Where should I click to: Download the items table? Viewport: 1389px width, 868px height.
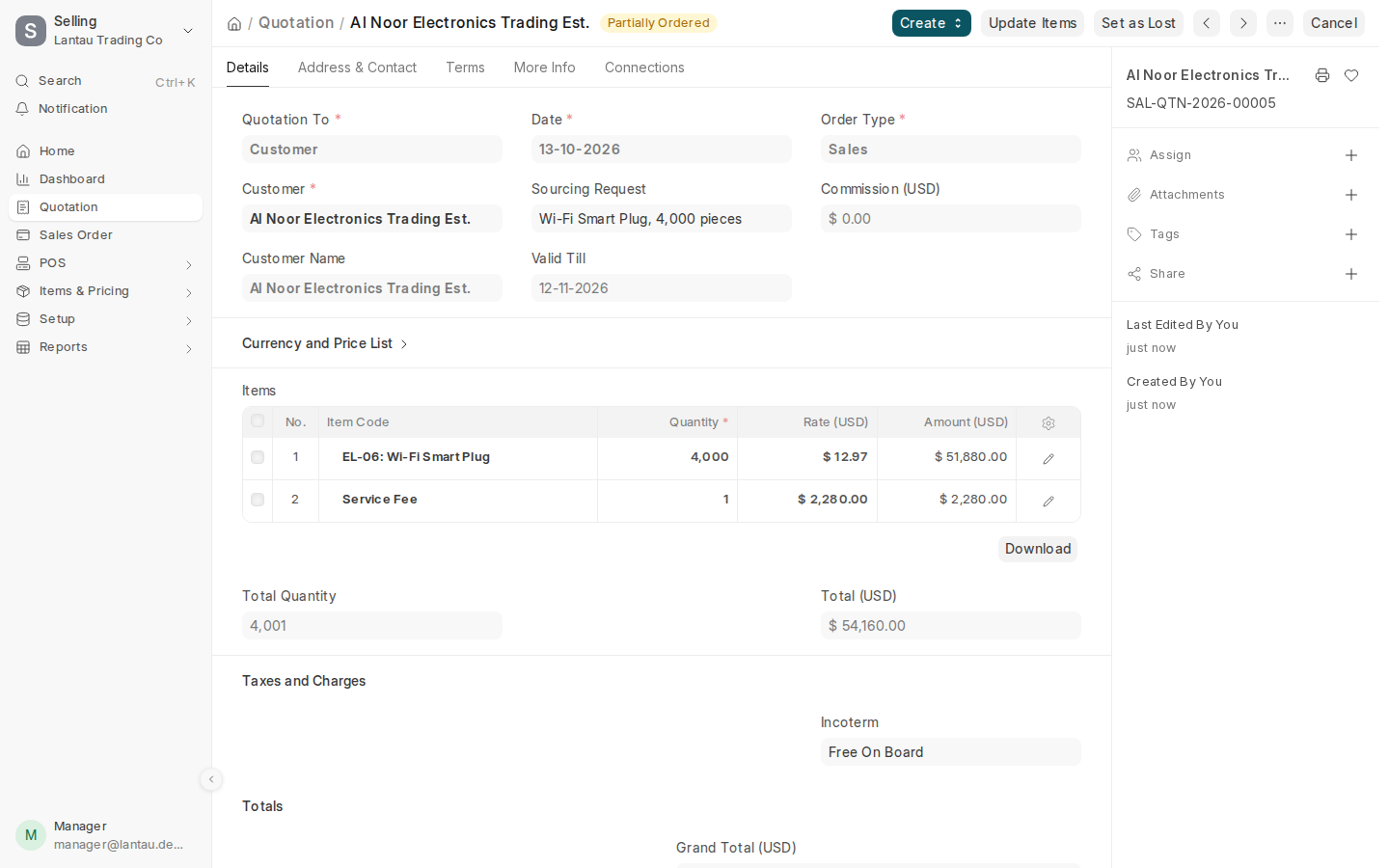coord(1038,549)
